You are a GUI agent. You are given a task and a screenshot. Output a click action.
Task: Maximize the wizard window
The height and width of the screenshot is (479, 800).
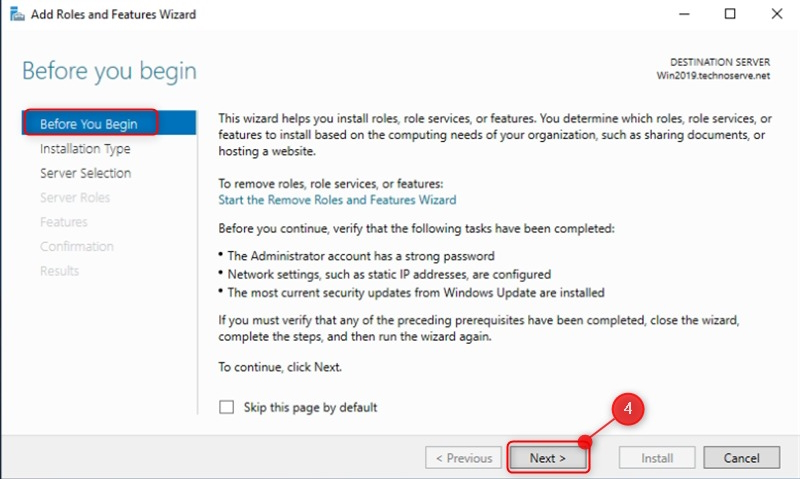[x=730, y=15]
